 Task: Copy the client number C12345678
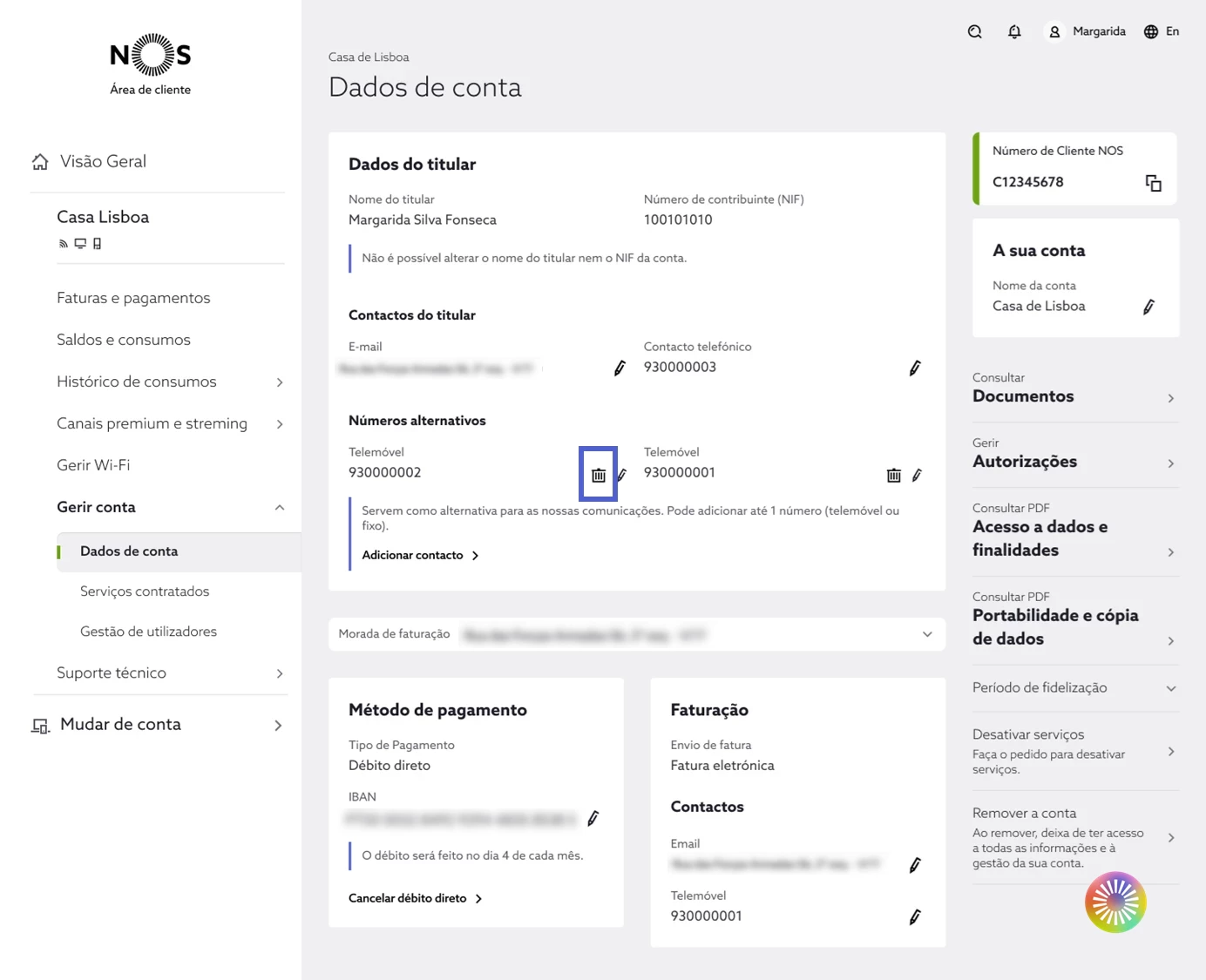[x=1153, y=183]
